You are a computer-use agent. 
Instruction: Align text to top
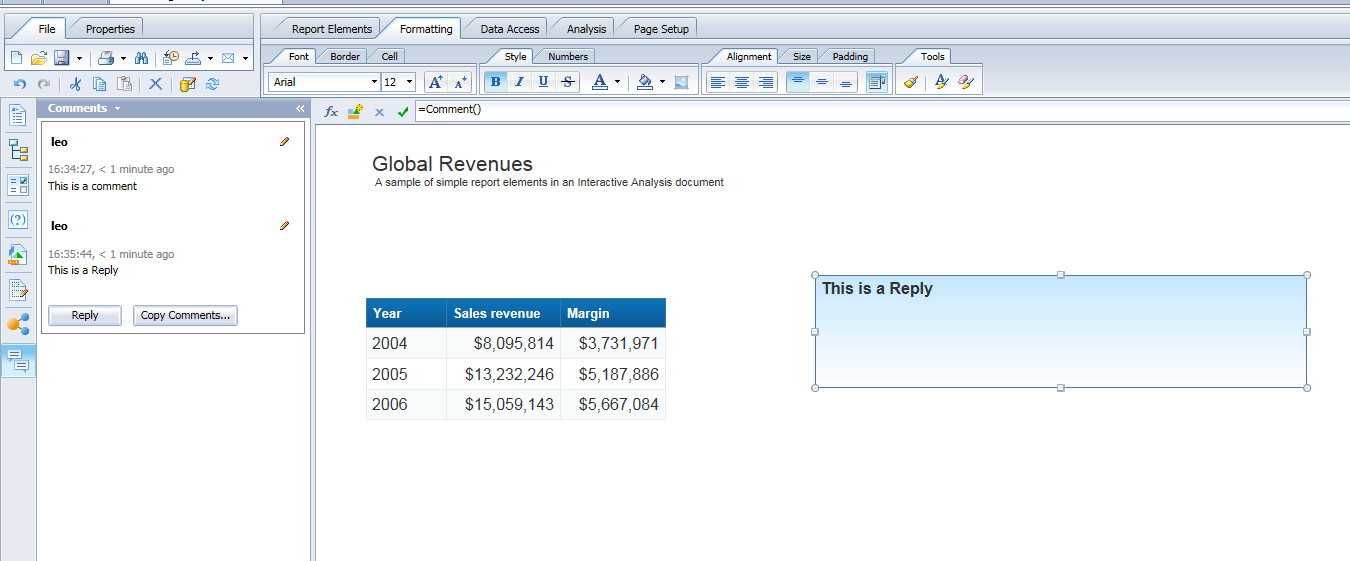tap(797, 82)
